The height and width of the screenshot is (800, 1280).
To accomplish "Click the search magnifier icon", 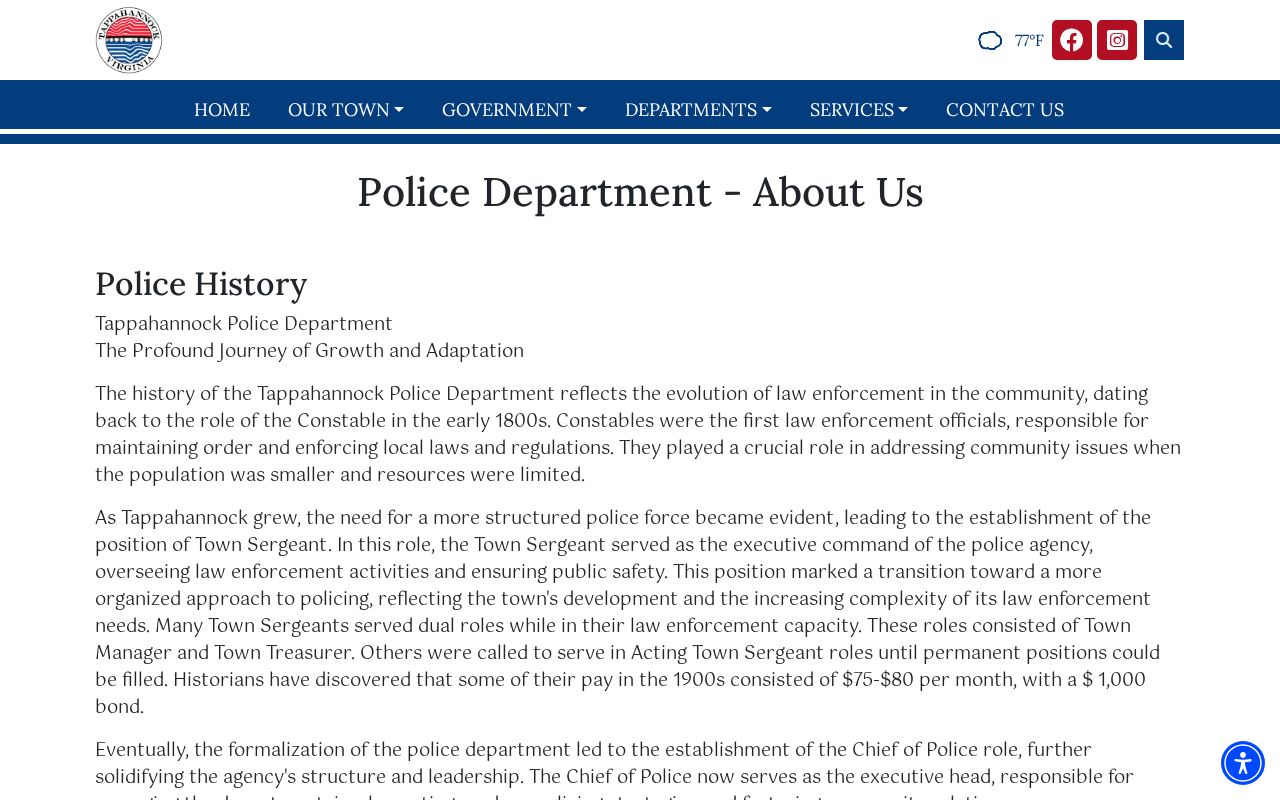I will point(1164,40).
